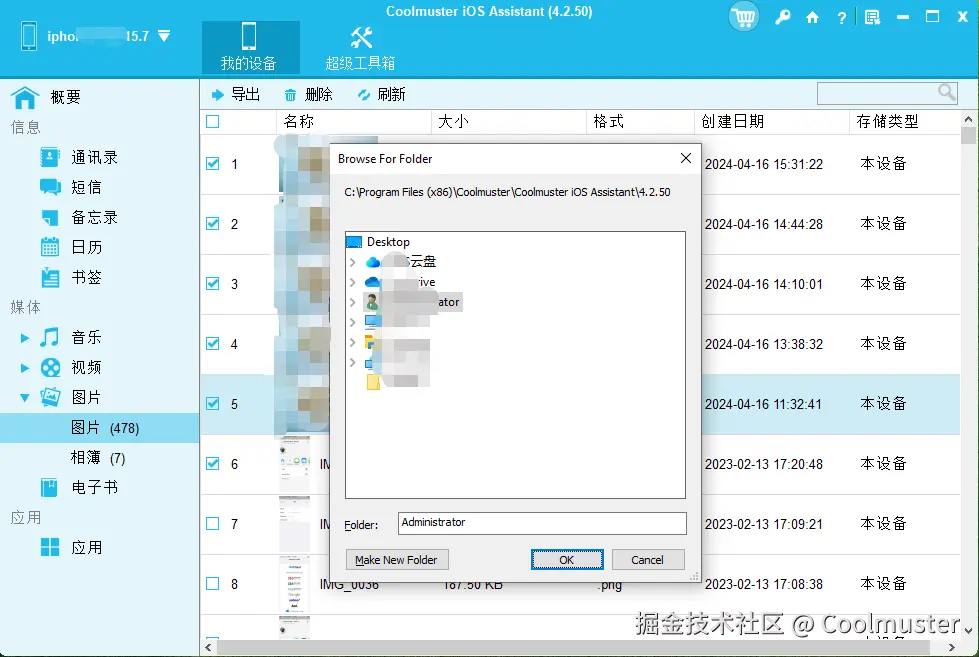Close the Browse For Folder dialog
Screen dimensions: 979x657
[686, 158]
